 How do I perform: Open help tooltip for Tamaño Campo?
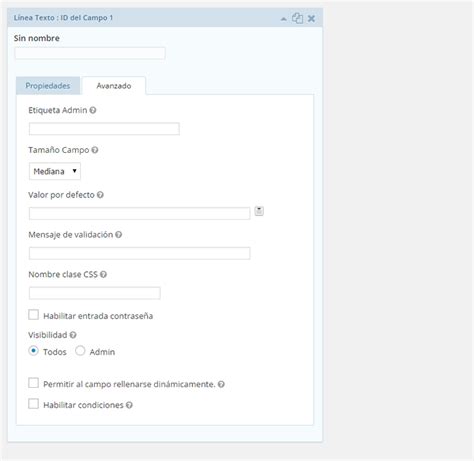click(95, 150)
